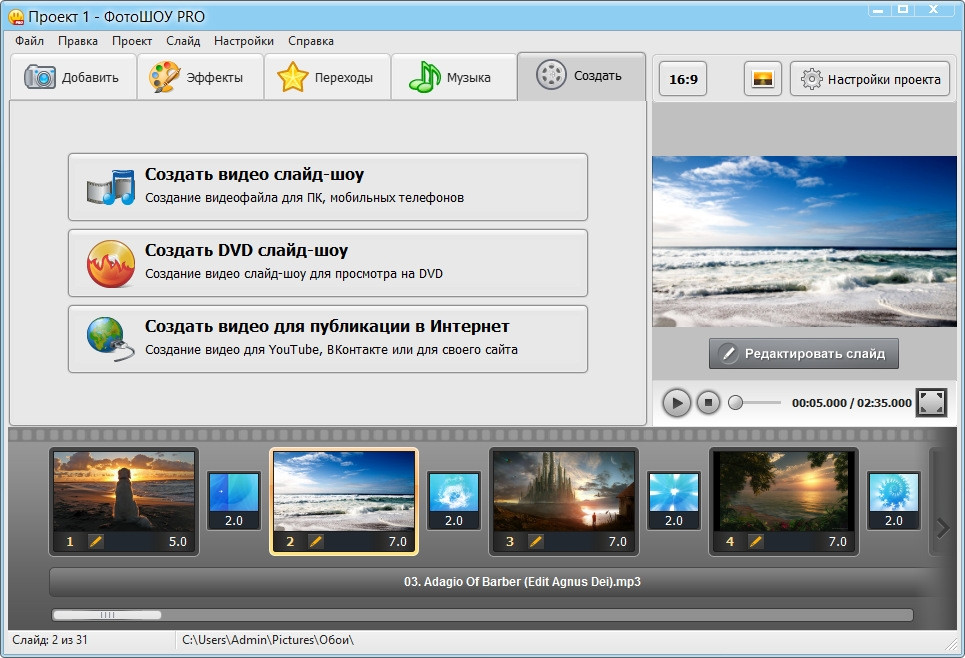Open the Проект menu
The image size is (965, 658).
[x=132, y=41]
